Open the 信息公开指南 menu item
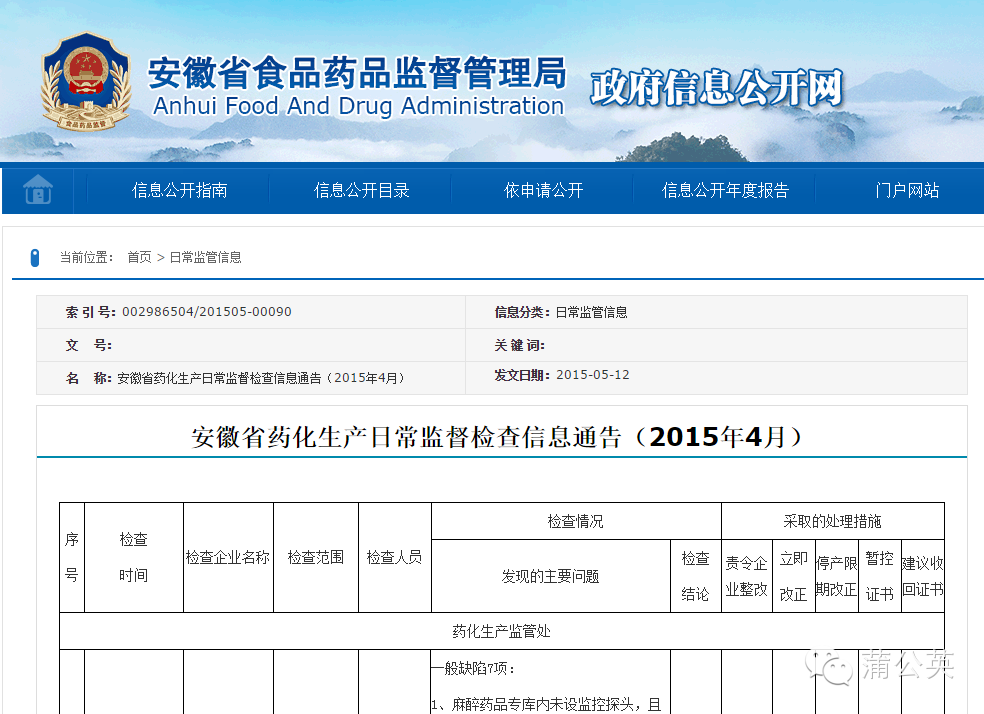Image resolution: width=984 pixels, height=714 pixels. (179, 190)
